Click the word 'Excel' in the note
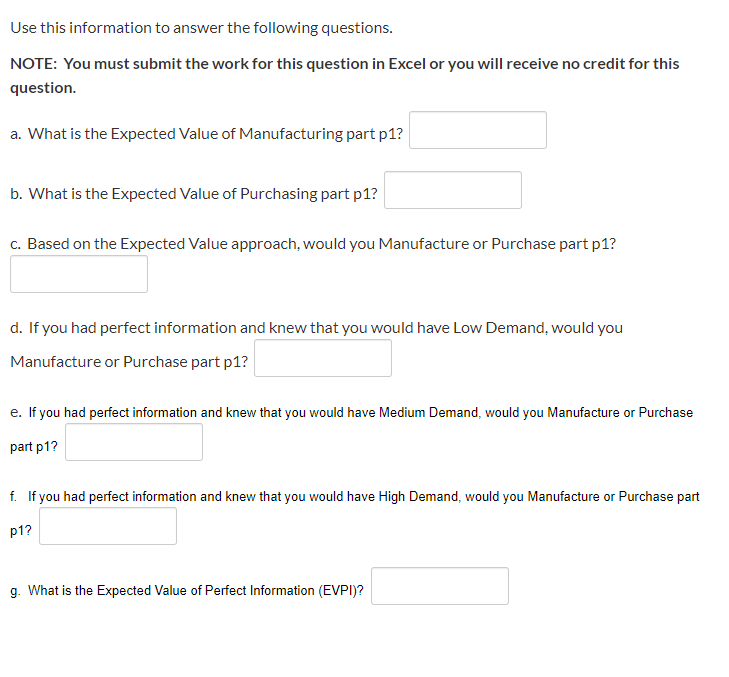 click(407, 64)
